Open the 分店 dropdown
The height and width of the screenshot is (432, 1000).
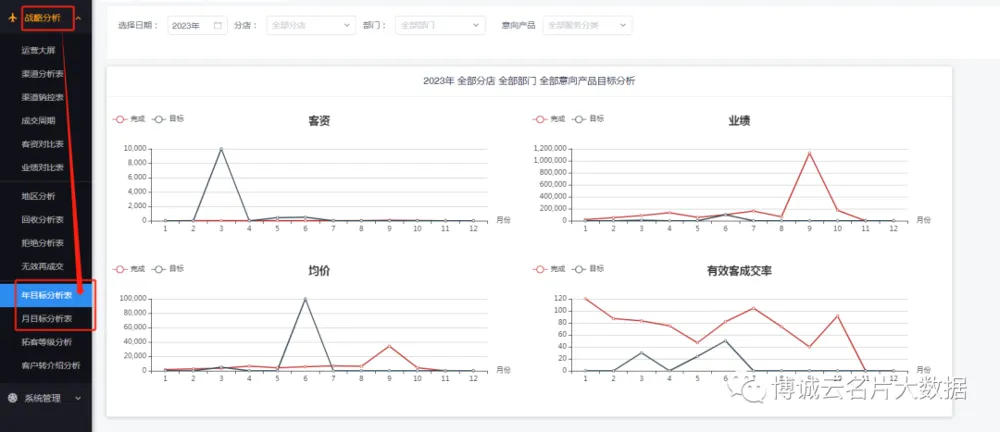pos(310,25)
